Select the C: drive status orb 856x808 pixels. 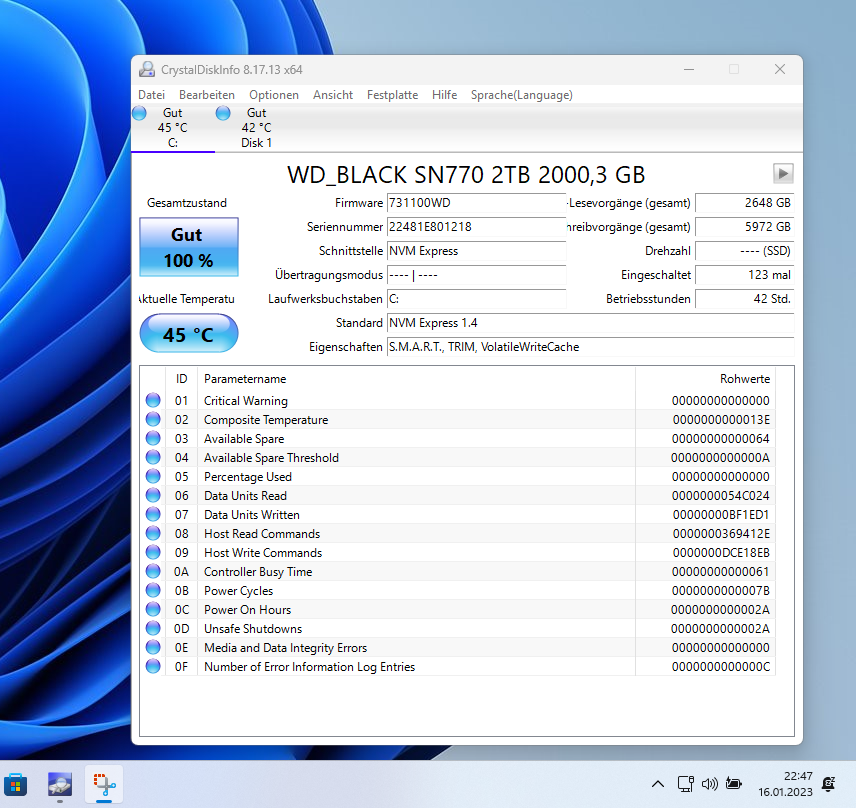tap(140, 113)
